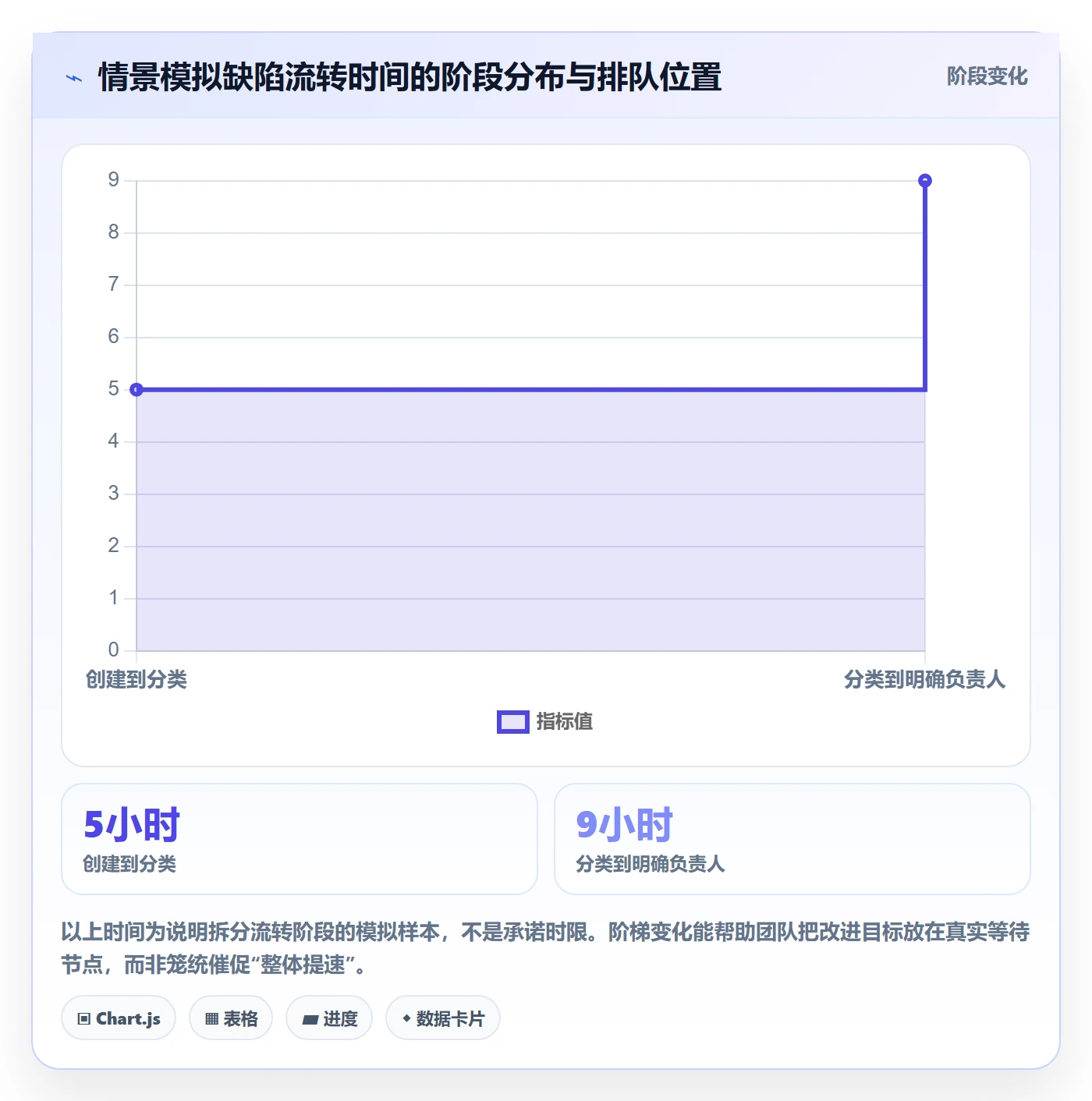The height and width of the screenshot is (1101, 1092).
Task: Click the bar icon in the 进度 chip
Action: tap(310, 1019)
